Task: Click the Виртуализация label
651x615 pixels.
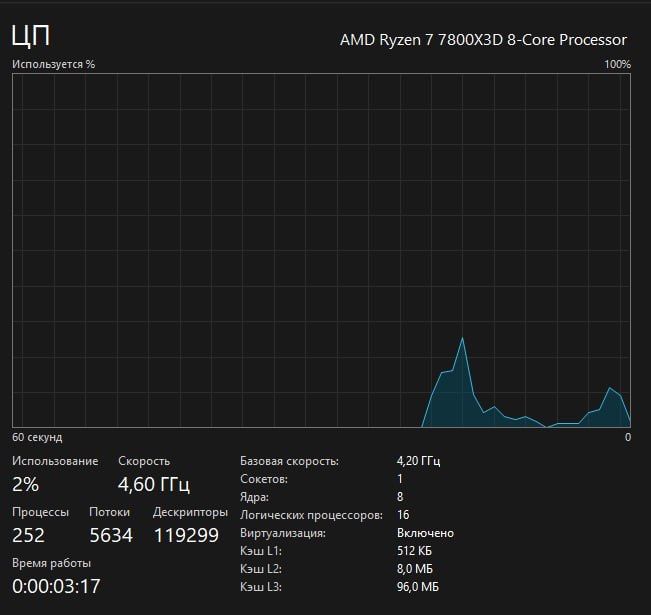Action: (x=283, y=533)
